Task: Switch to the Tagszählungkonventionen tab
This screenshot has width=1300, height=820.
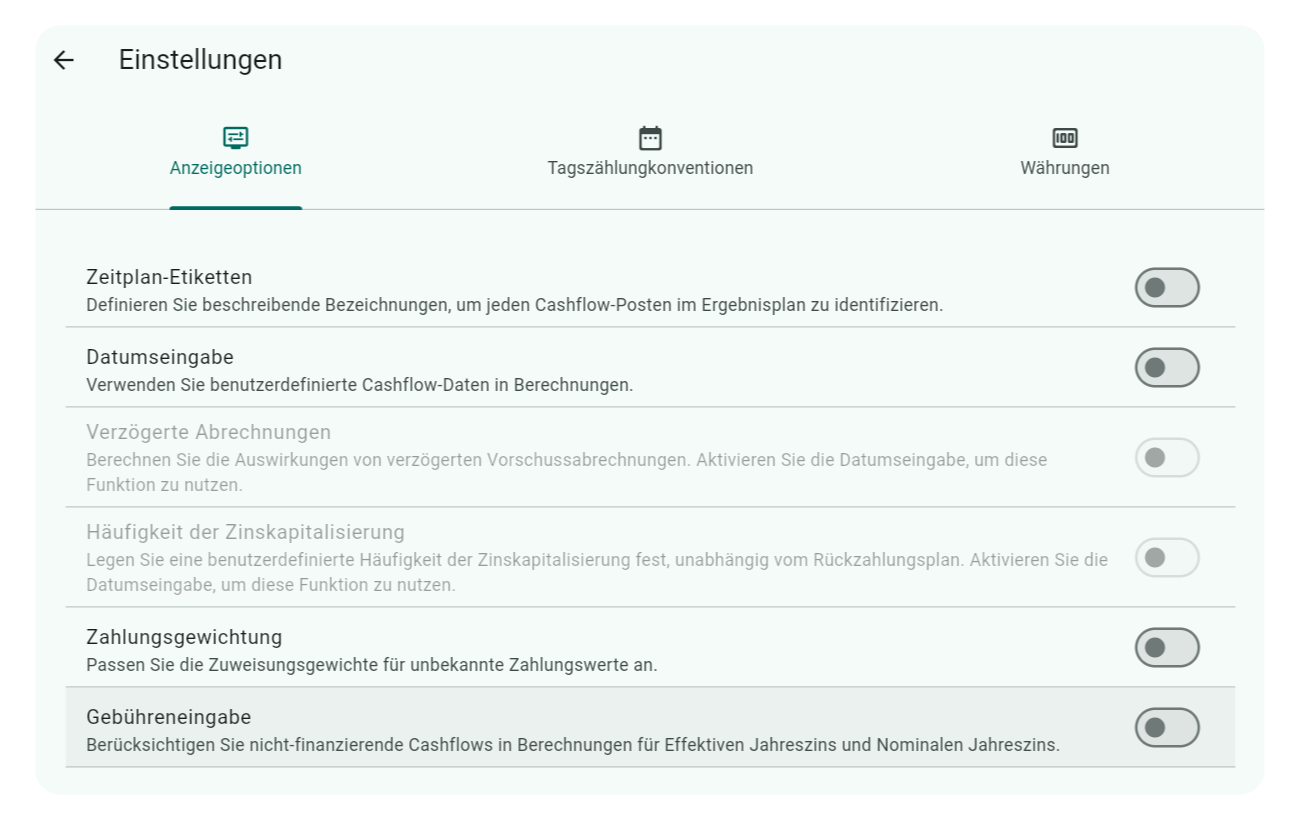Action: pyautogui.click(x=648, y=155)
